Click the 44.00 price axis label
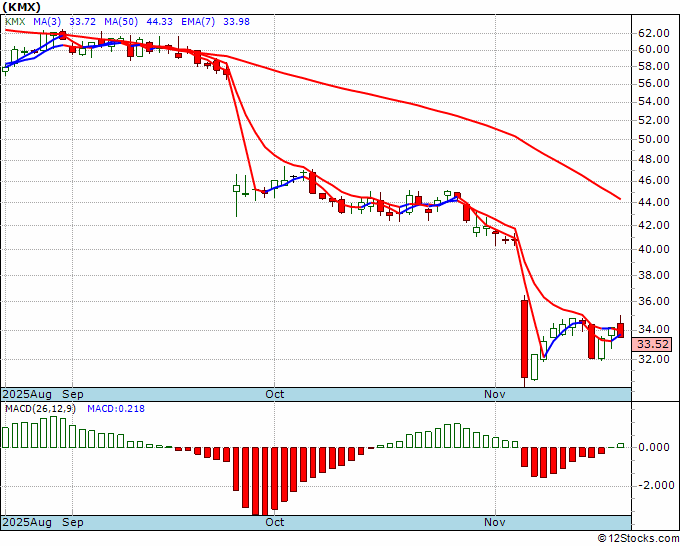680x546 pixels. tap(654, 202)
